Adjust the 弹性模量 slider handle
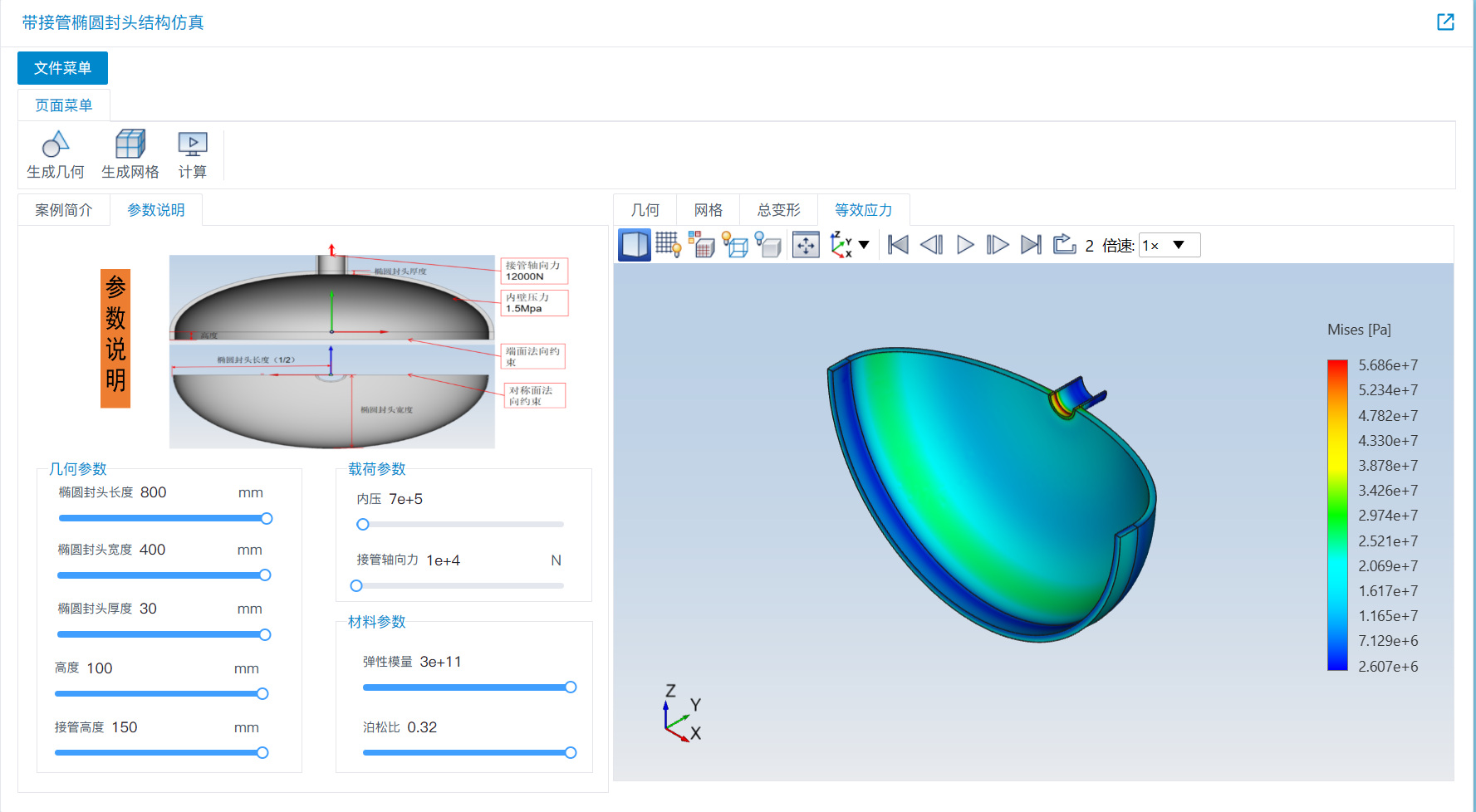The width and height of the screenshot is (1476, 812). (x=571, y=687)
